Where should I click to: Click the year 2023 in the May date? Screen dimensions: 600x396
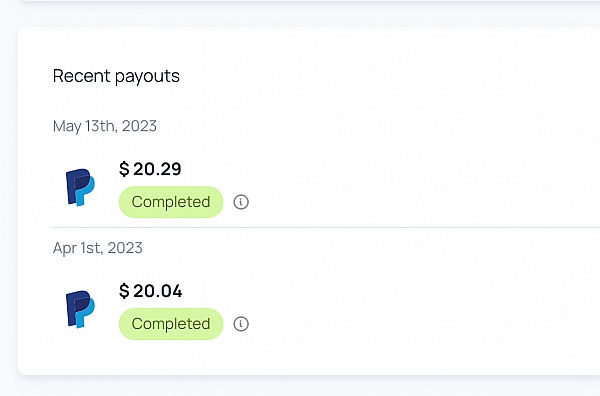(x=139, y=126)
